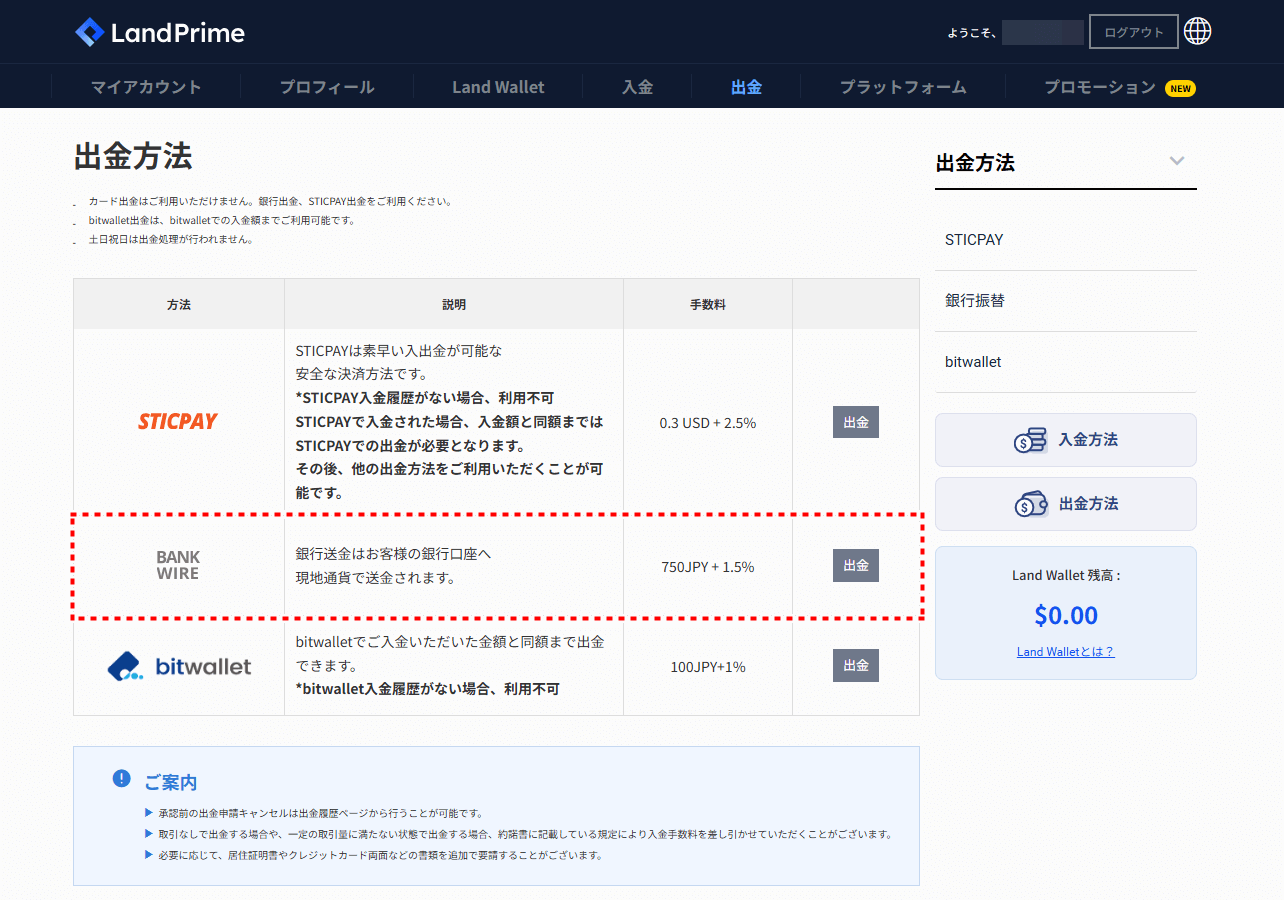Click the note about 土日祝日 withdrawals

tap(170, 239)
